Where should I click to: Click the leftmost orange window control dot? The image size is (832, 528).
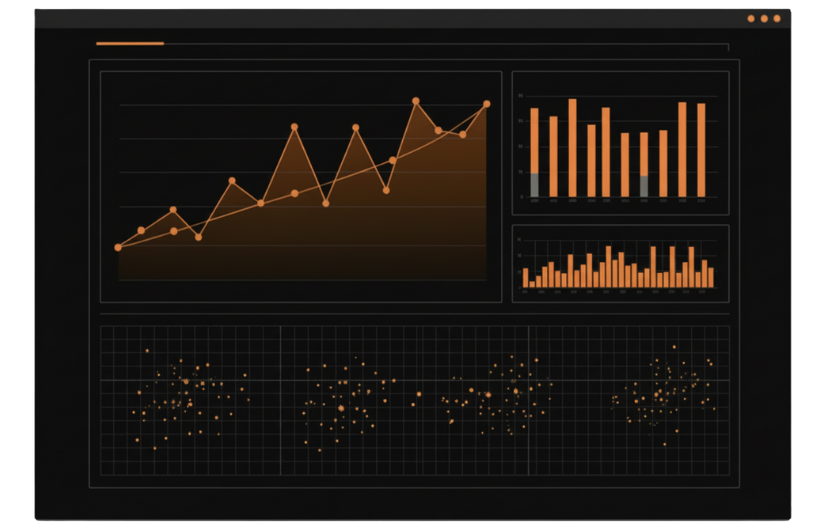point(751,18)
